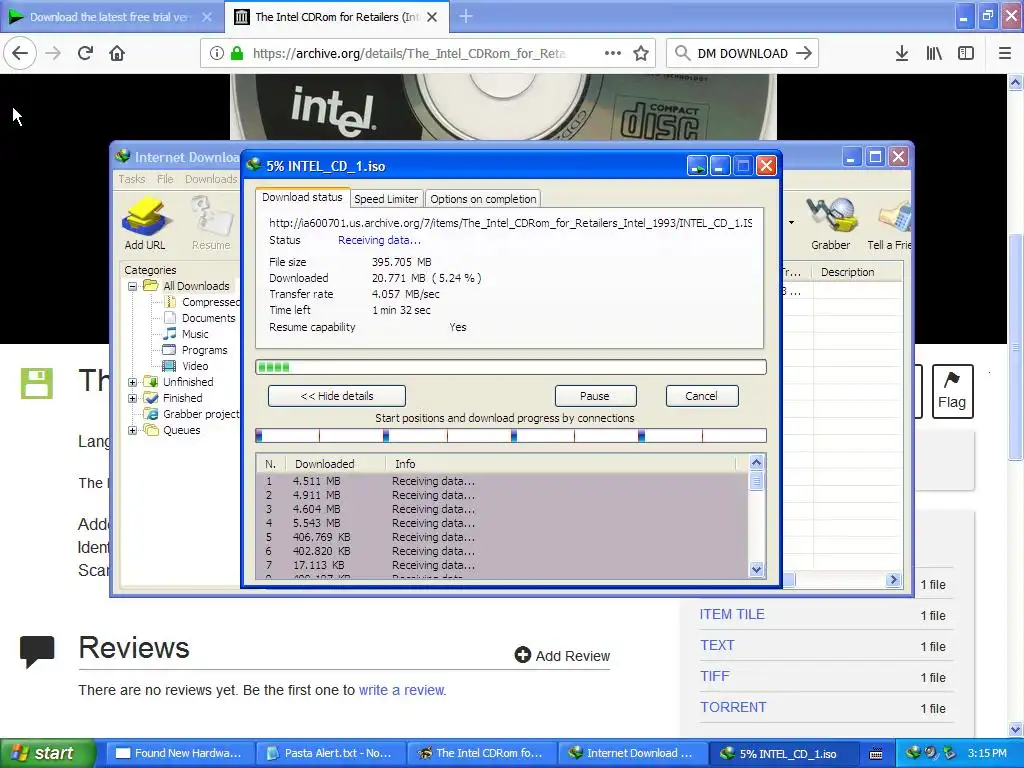
Task: Click the Add Review plus icon
Action: tap(522, 655)
